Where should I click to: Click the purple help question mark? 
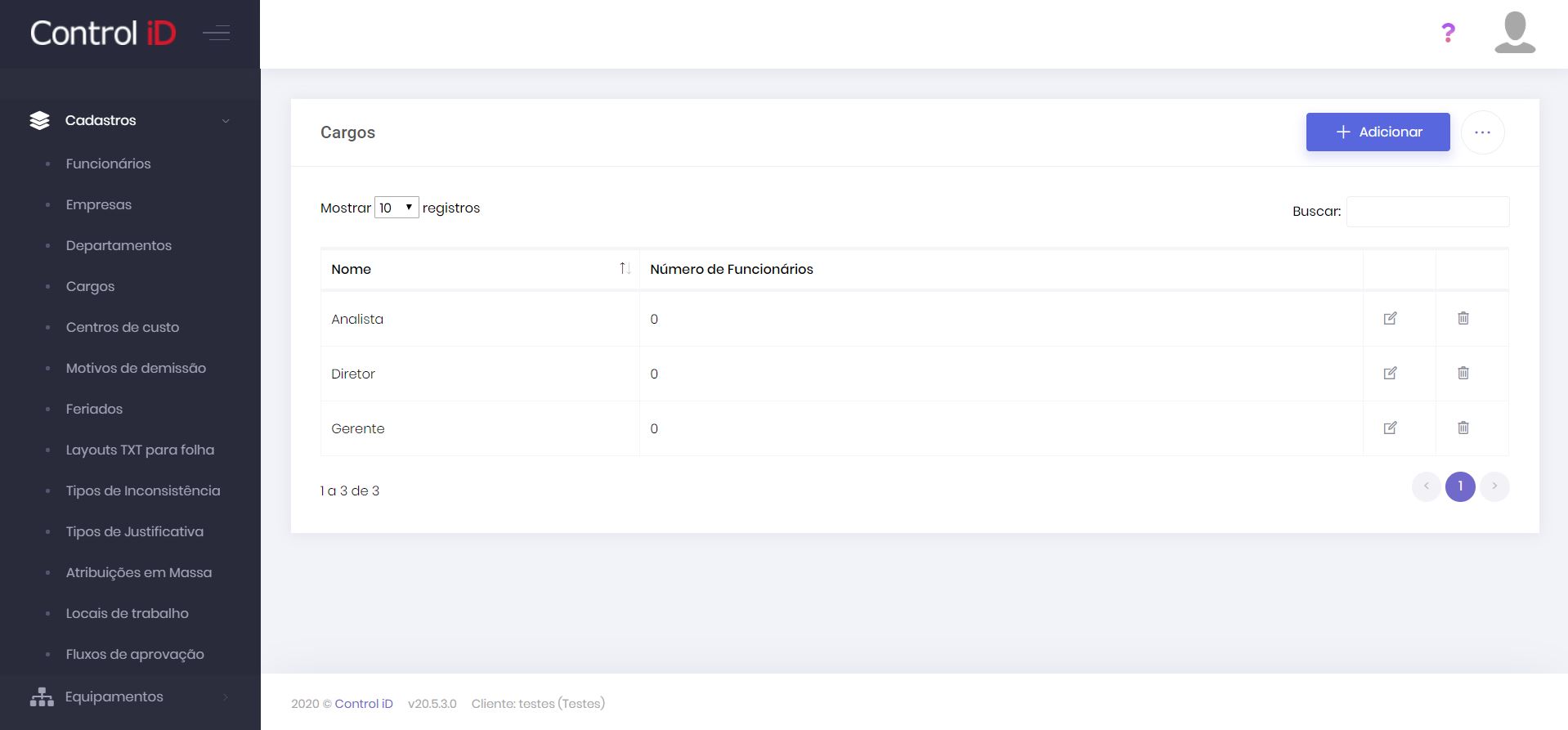click(x=1448, y=33)
